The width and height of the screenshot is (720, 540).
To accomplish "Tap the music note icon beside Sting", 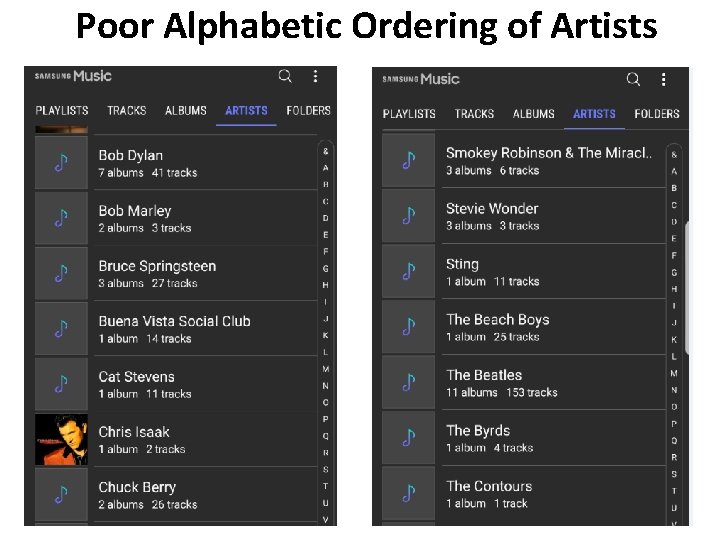I will click(x=409, y=272).
